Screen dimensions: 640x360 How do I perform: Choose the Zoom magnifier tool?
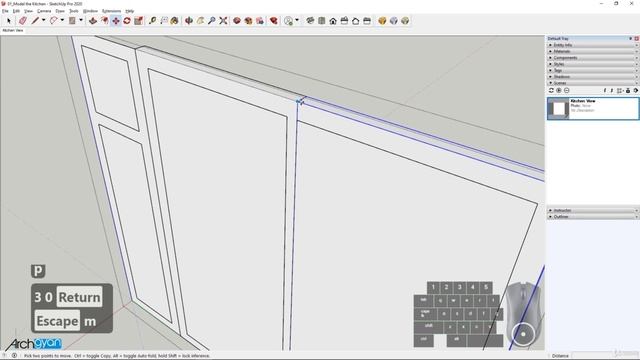click(x=211, y=20)
